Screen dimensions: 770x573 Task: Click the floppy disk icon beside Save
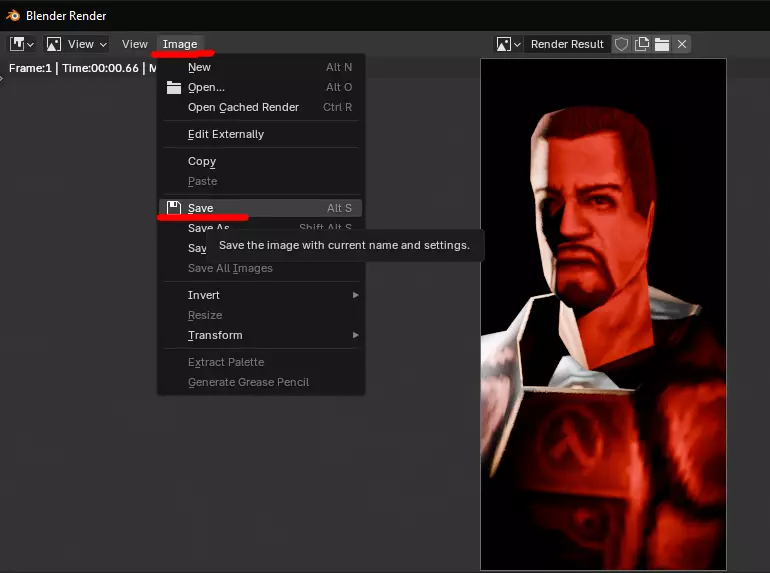tap(174, 208)
